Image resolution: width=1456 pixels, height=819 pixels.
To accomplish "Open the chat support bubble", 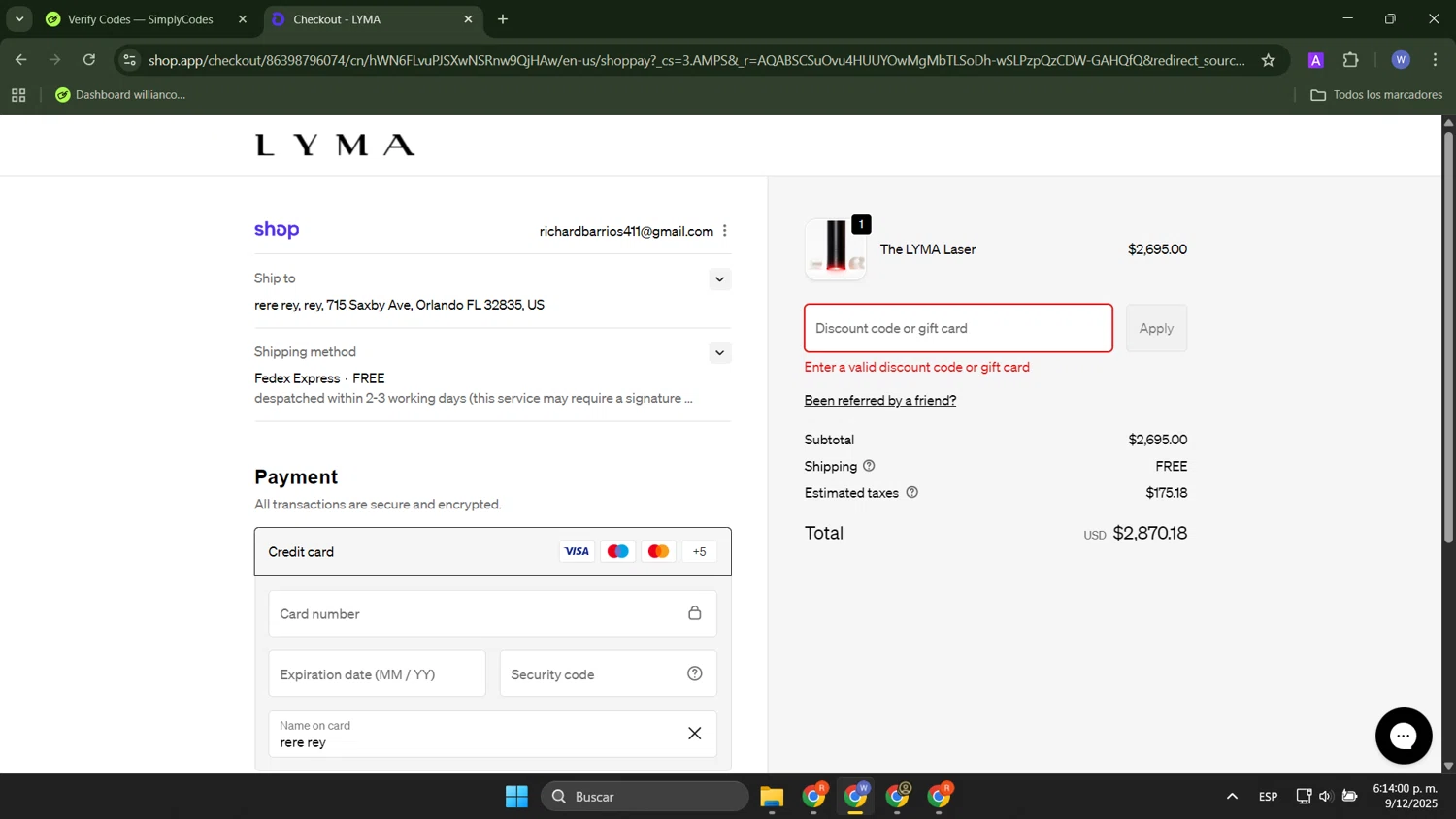I will 1404,736.
